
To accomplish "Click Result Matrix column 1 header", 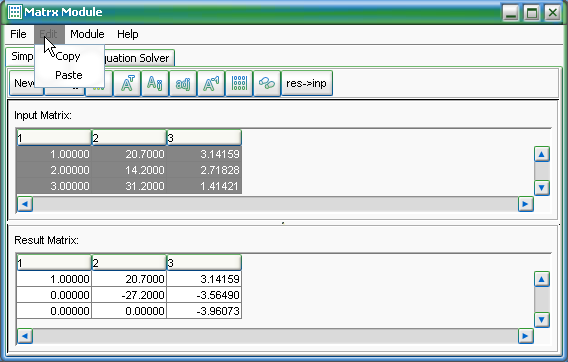I will [x=54, y=263].
